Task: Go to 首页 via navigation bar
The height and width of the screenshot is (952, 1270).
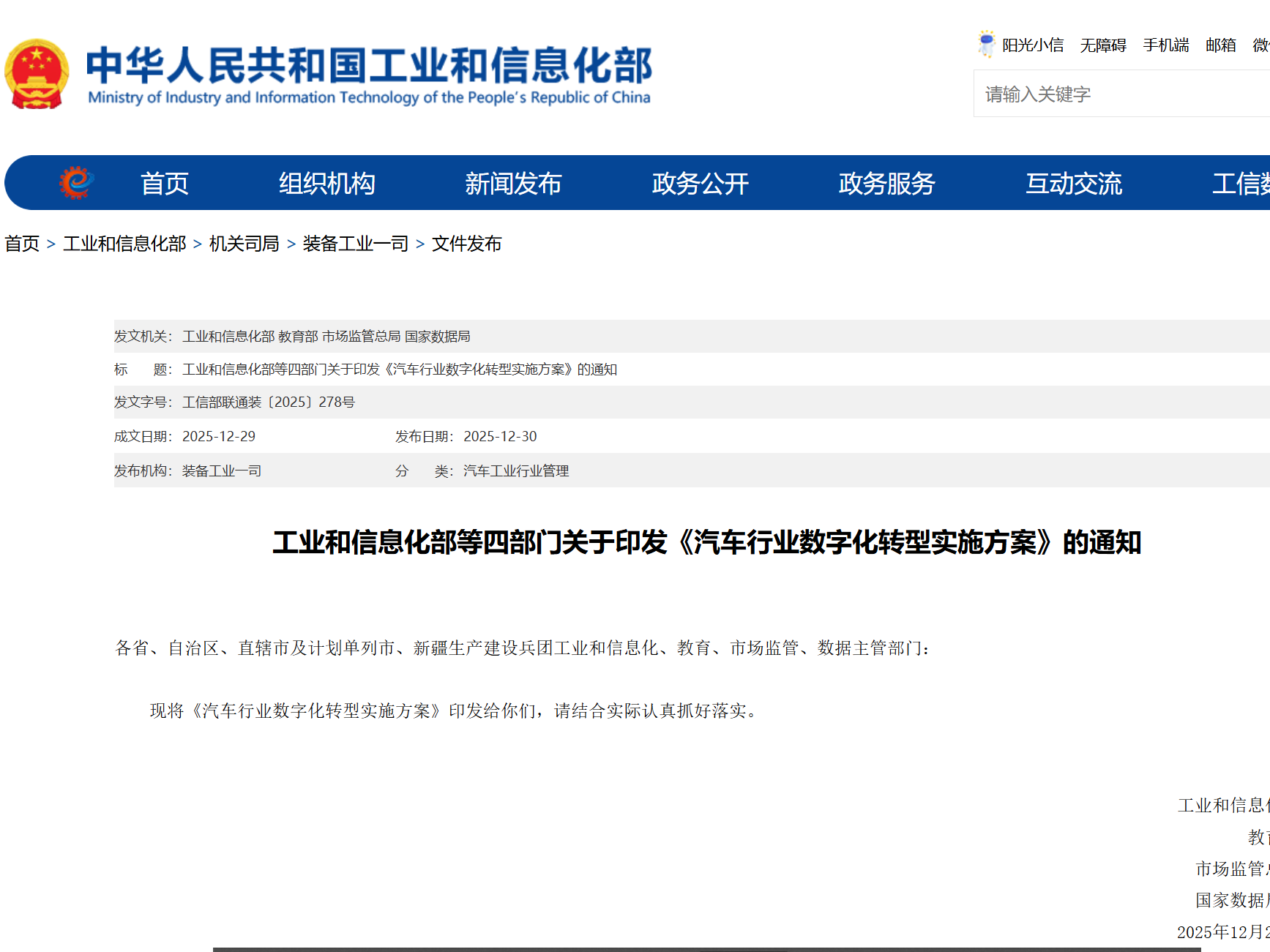Action: (165, 184)
